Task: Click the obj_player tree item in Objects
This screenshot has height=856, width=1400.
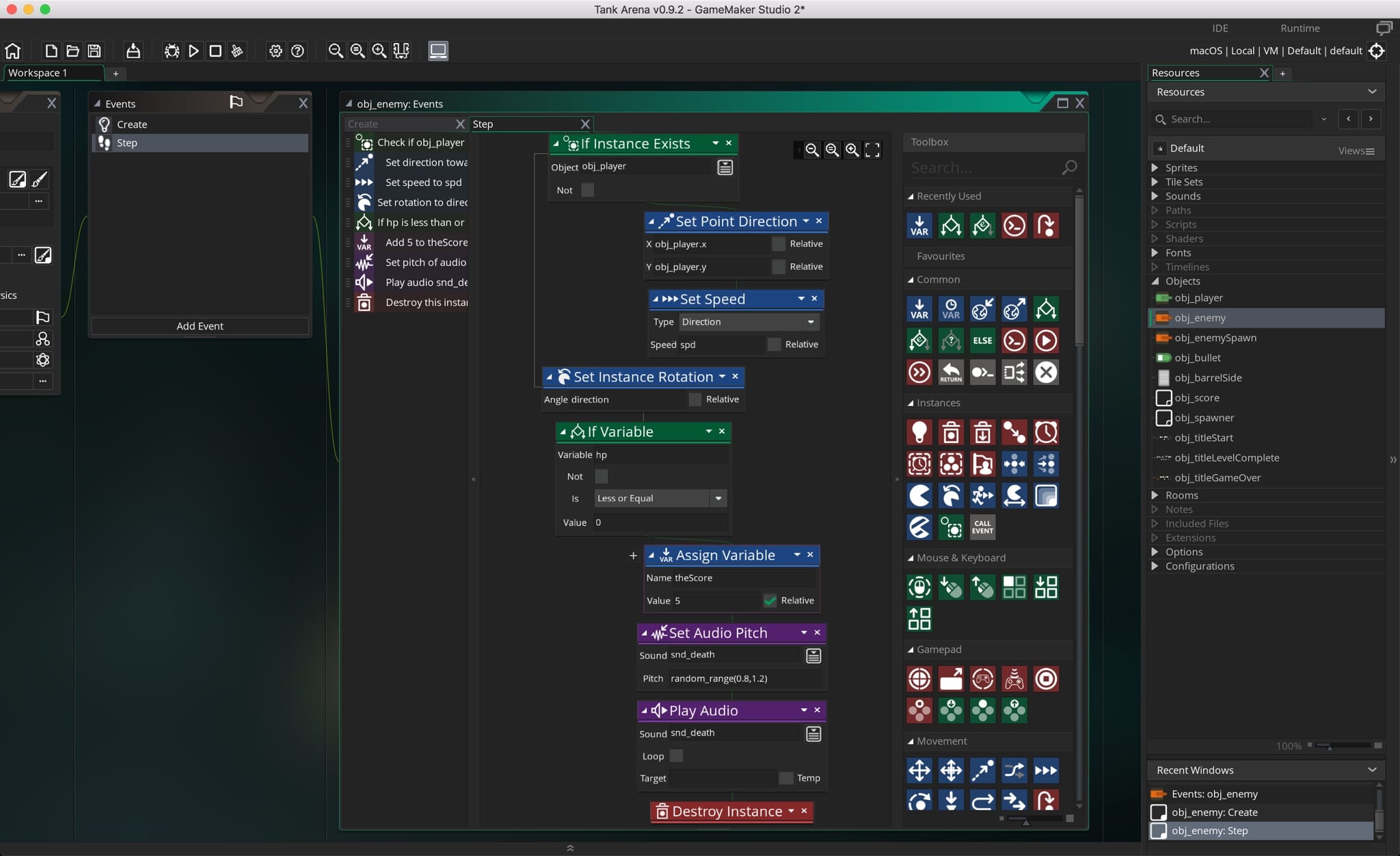Action: pyautogui.click(x=1200, y=297)
